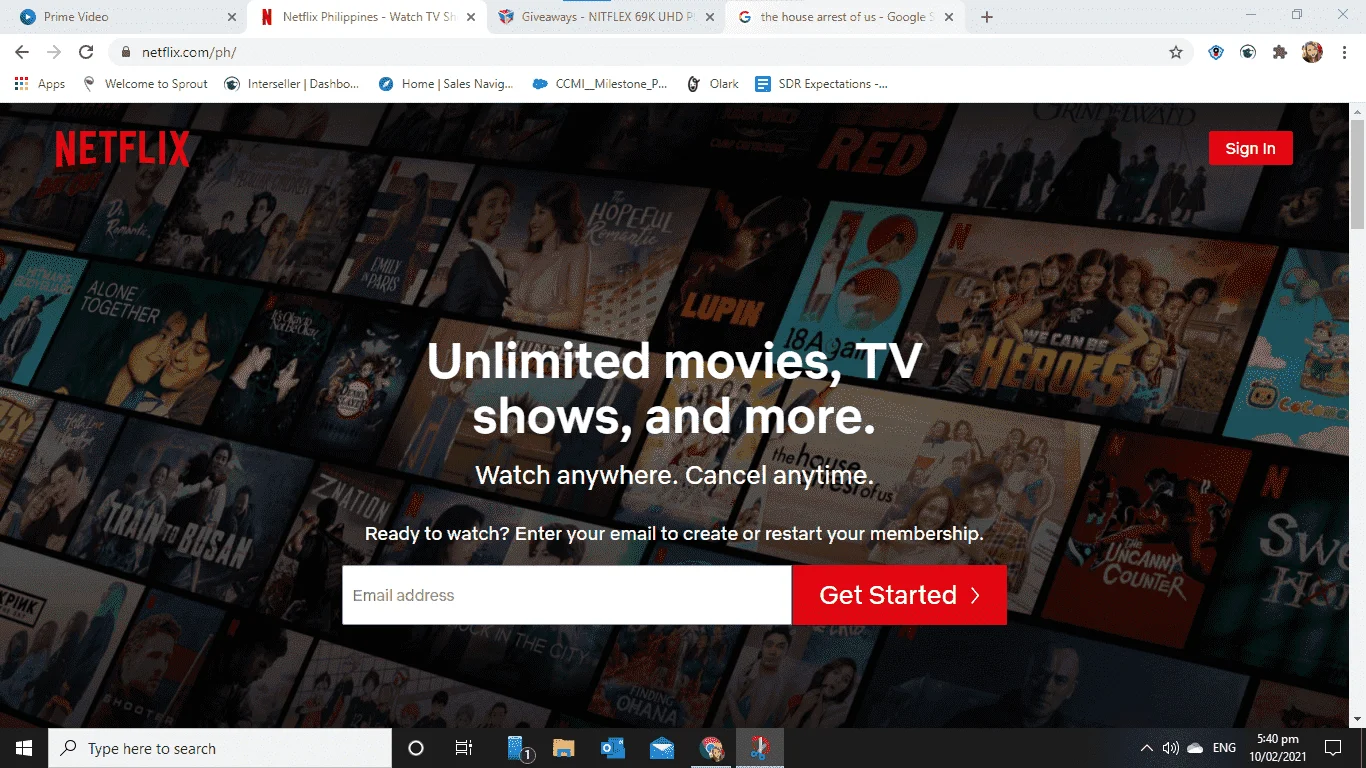
Task: Close the Google search tab
Action: (x=949, y=17)
